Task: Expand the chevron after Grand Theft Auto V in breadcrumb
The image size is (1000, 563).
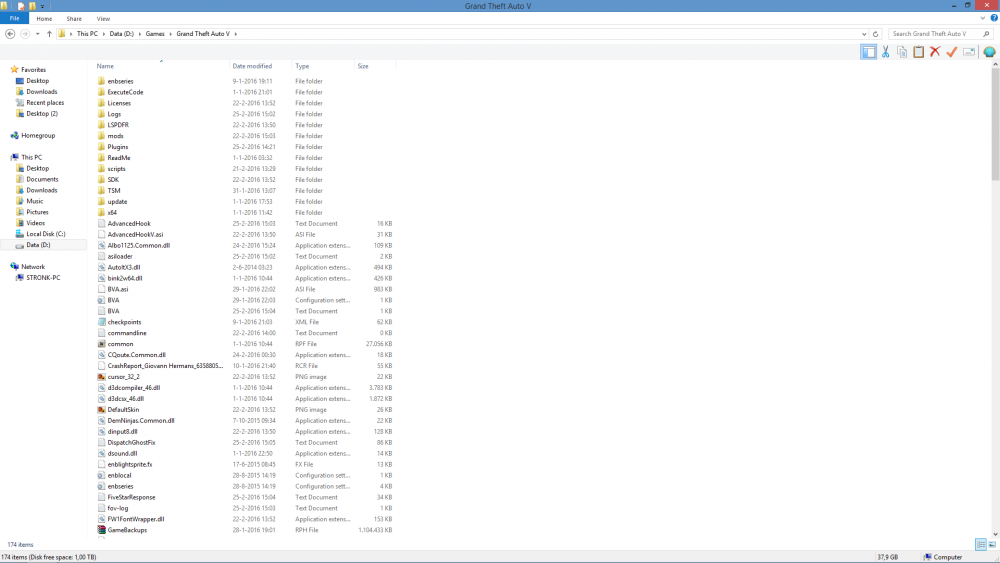Action: (235, 34)
